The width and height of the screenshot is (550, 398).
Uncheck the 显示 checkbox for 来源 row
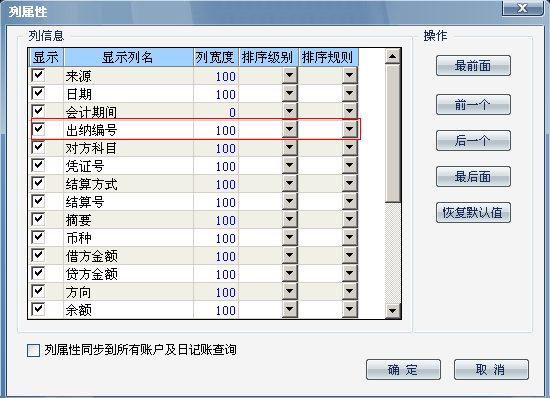coord(38,75)
